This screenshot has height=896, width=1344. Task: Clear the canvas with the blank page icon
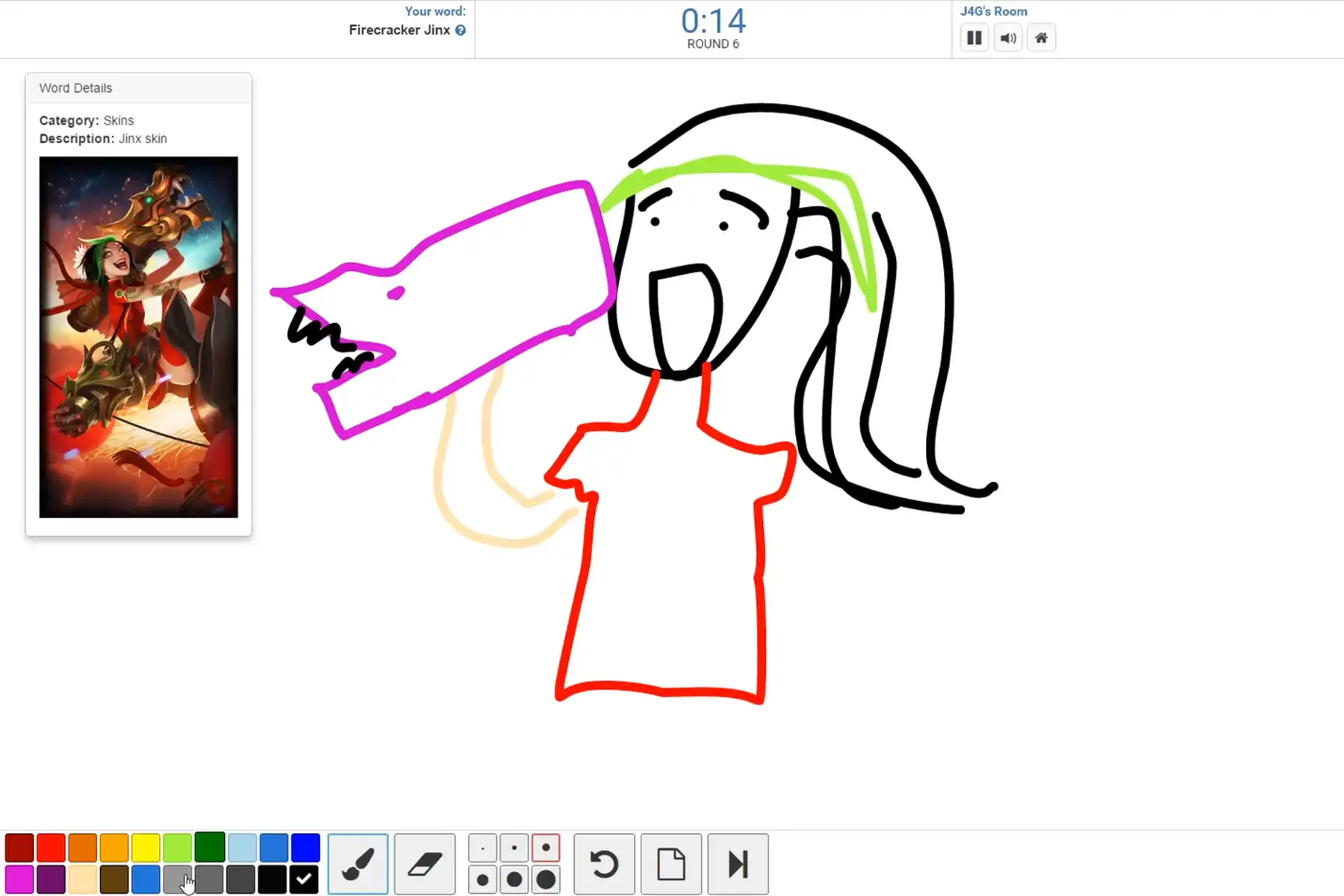pyautogui.click(x=671, y=864)
